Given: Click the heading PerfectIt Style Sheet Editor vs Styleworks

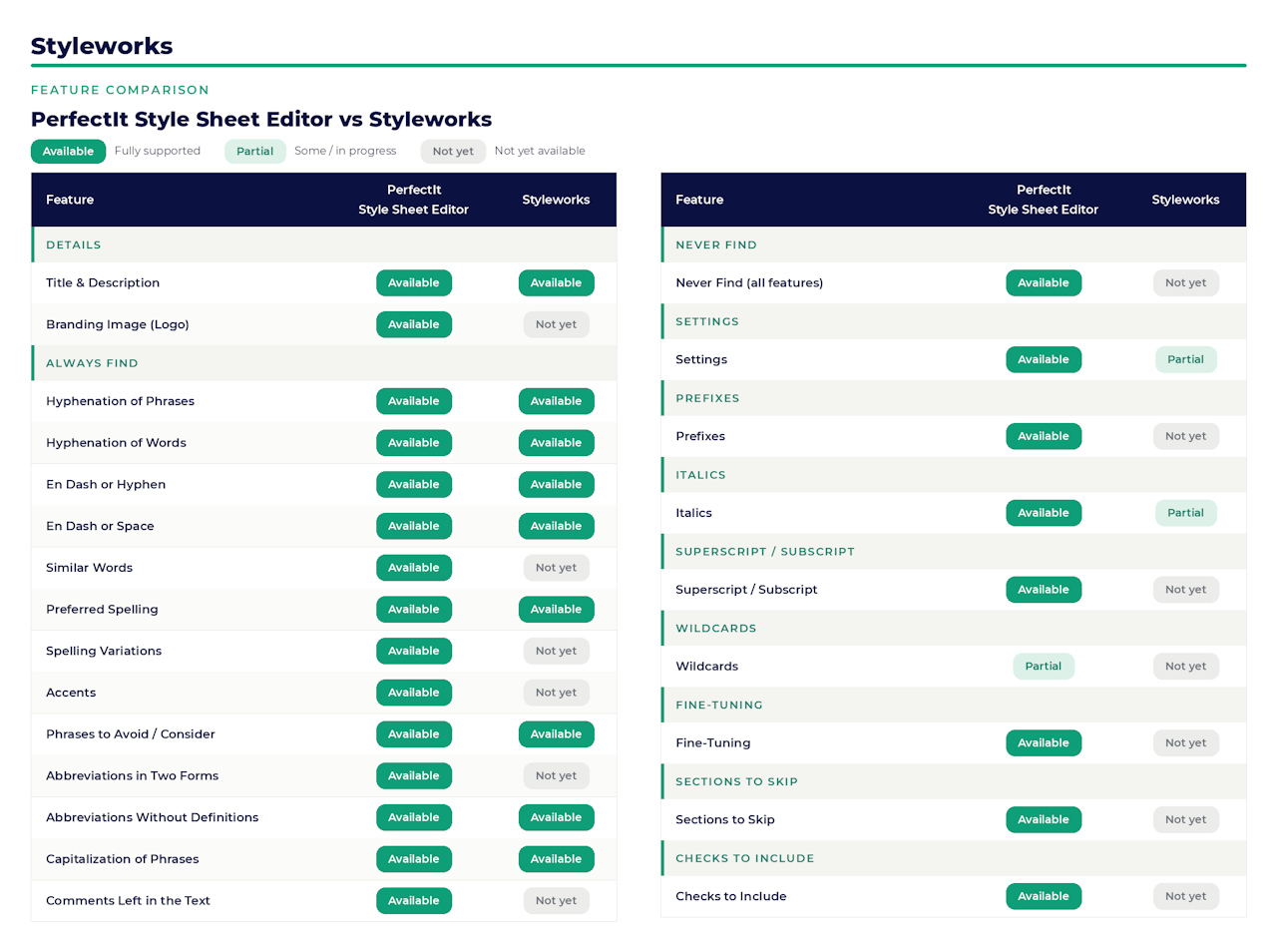Looking at the screenshot, I should click(x=261, y=120).
